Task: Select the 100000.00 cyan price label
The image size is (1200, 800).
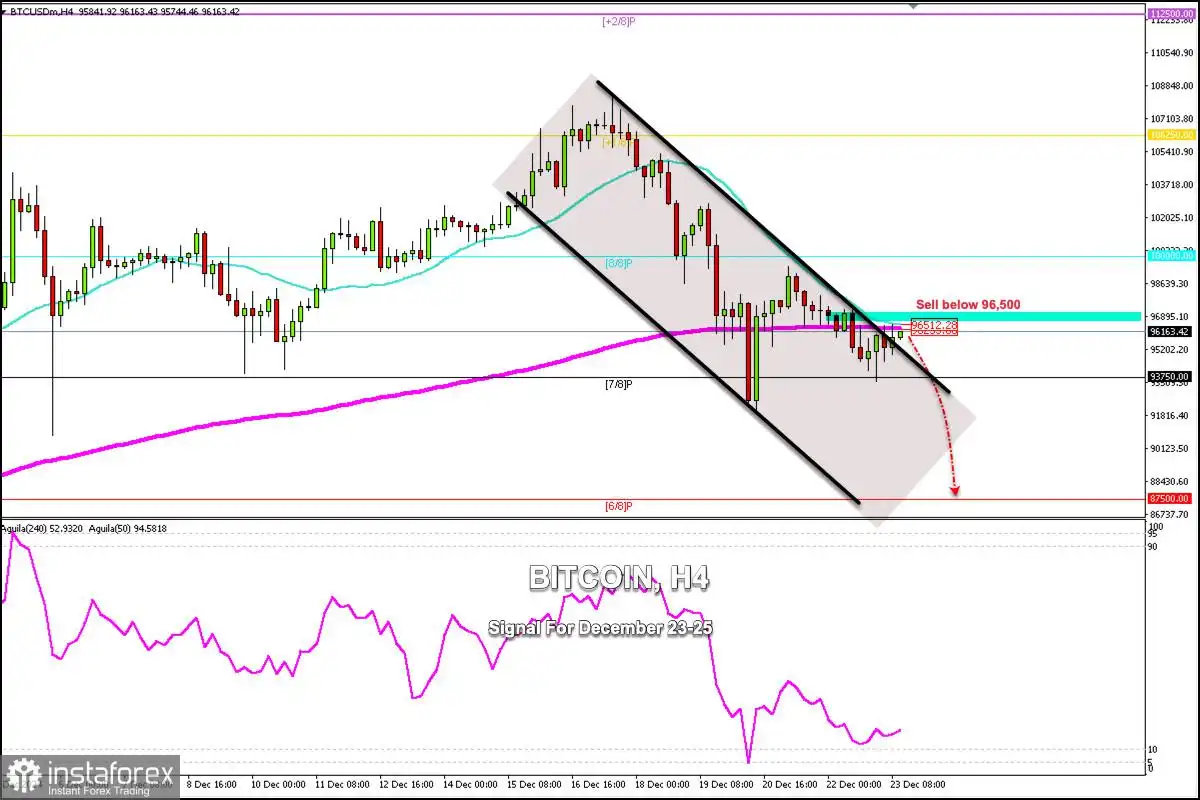Action: (x=1171, y=256)
